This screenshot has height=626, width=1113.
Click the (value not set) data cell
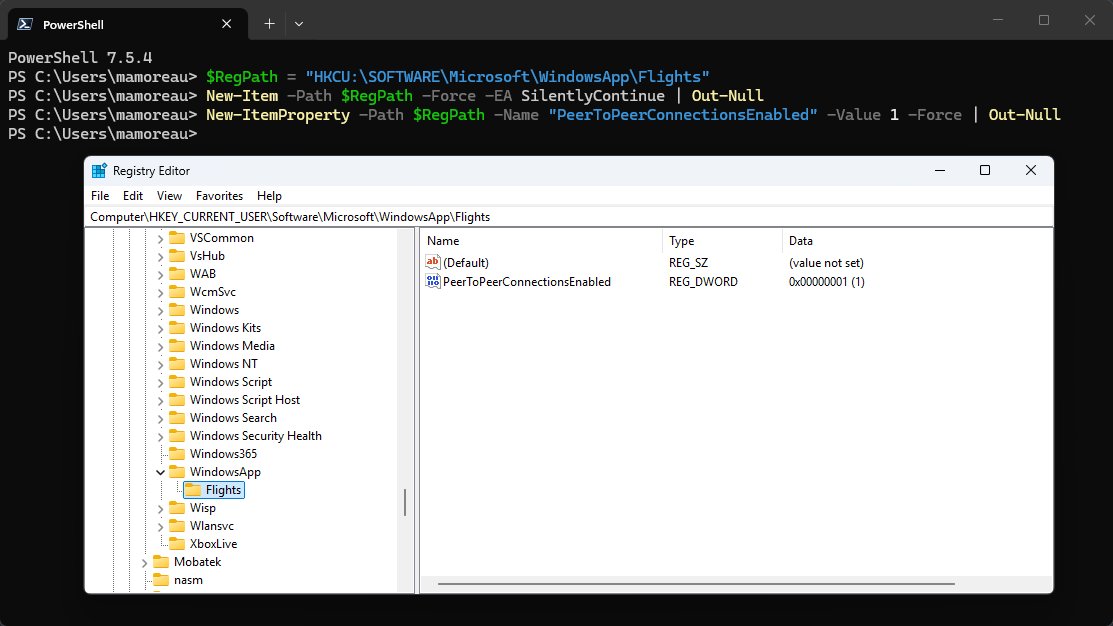click(x=826, y=263)
